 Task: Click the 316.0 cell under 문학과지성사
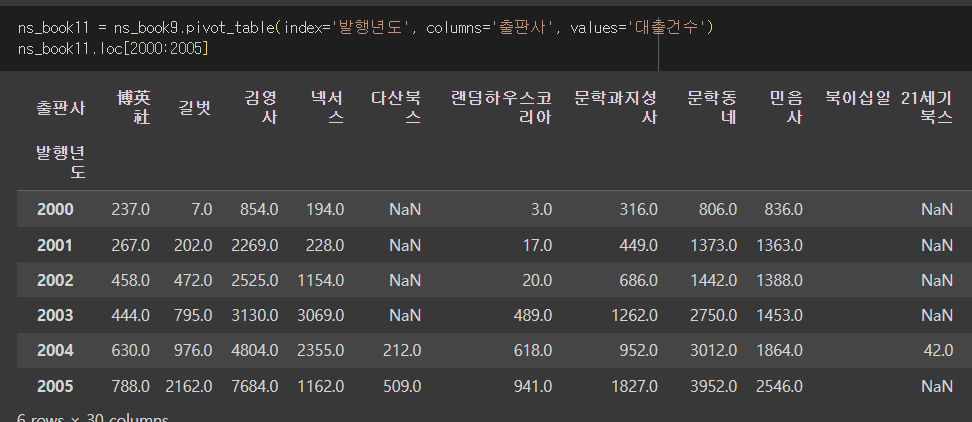click(638, 209)
